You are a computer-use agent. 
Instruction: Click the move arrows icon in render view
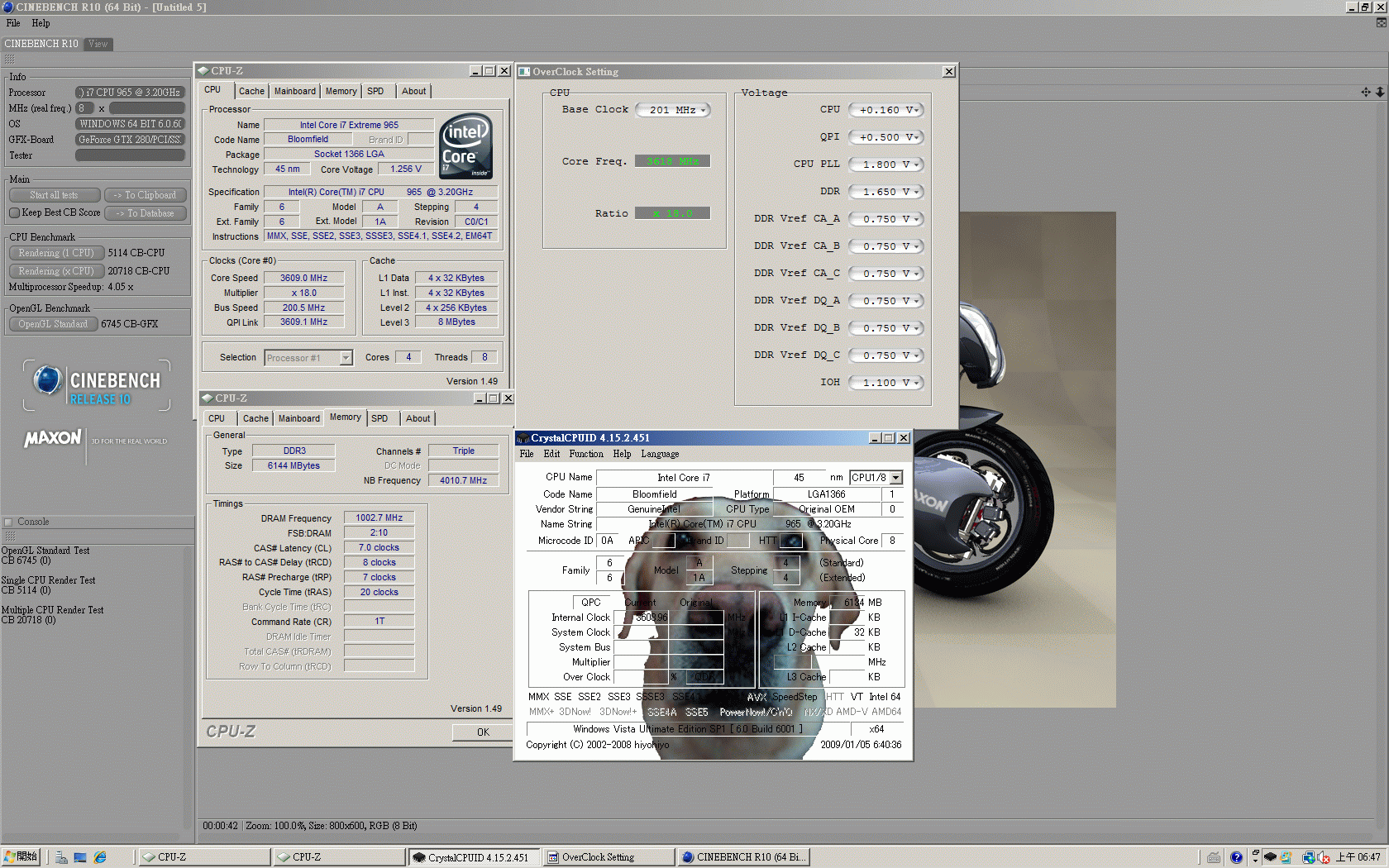pos(1366,92)
